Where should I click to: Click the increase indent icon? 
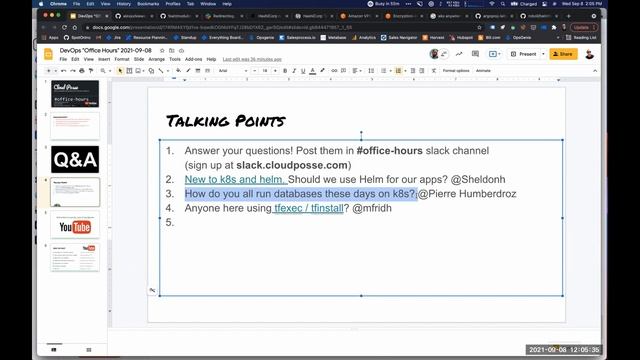tap(422, 71)
